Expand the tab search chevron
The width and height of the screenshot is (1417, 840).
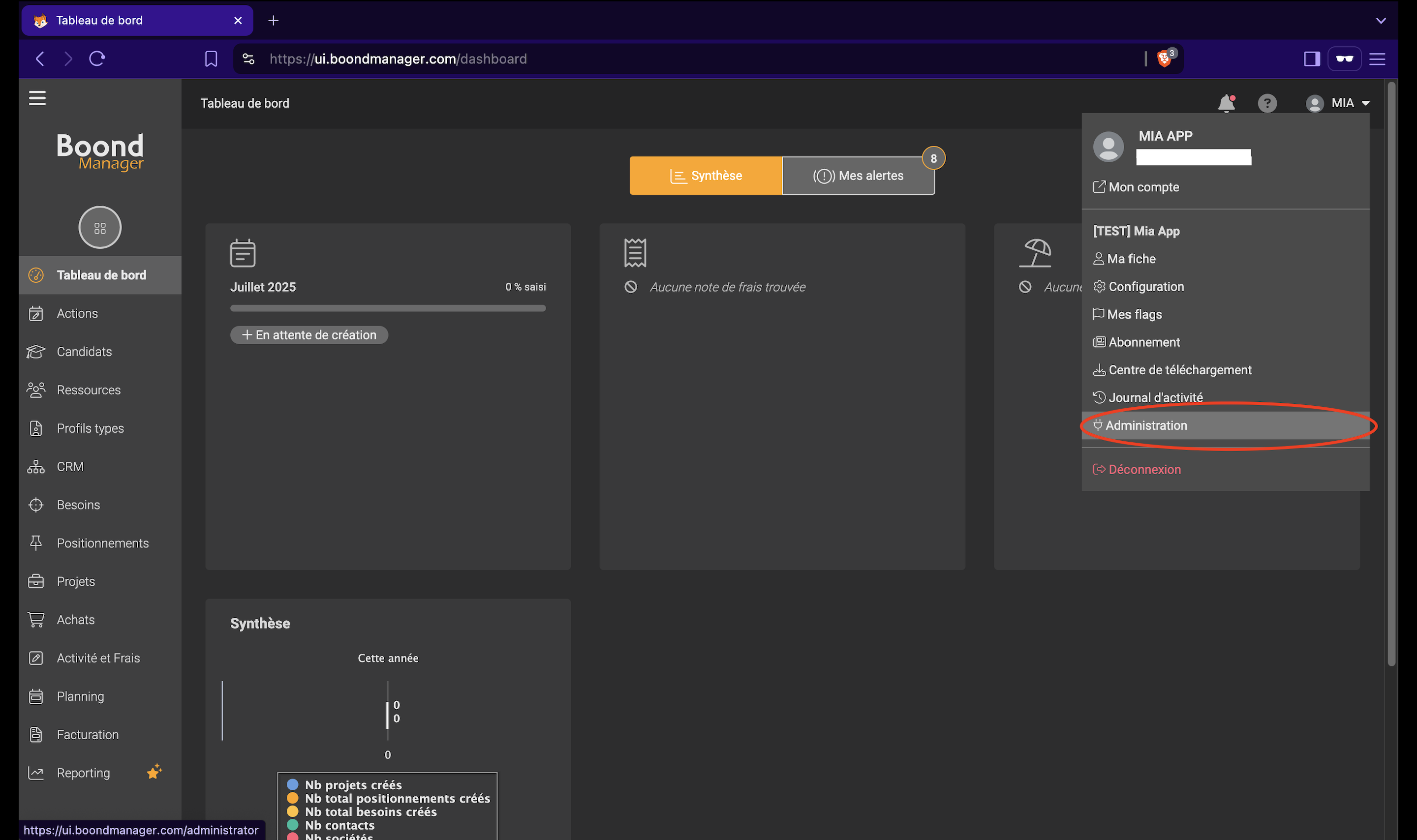coord(1381,20)
